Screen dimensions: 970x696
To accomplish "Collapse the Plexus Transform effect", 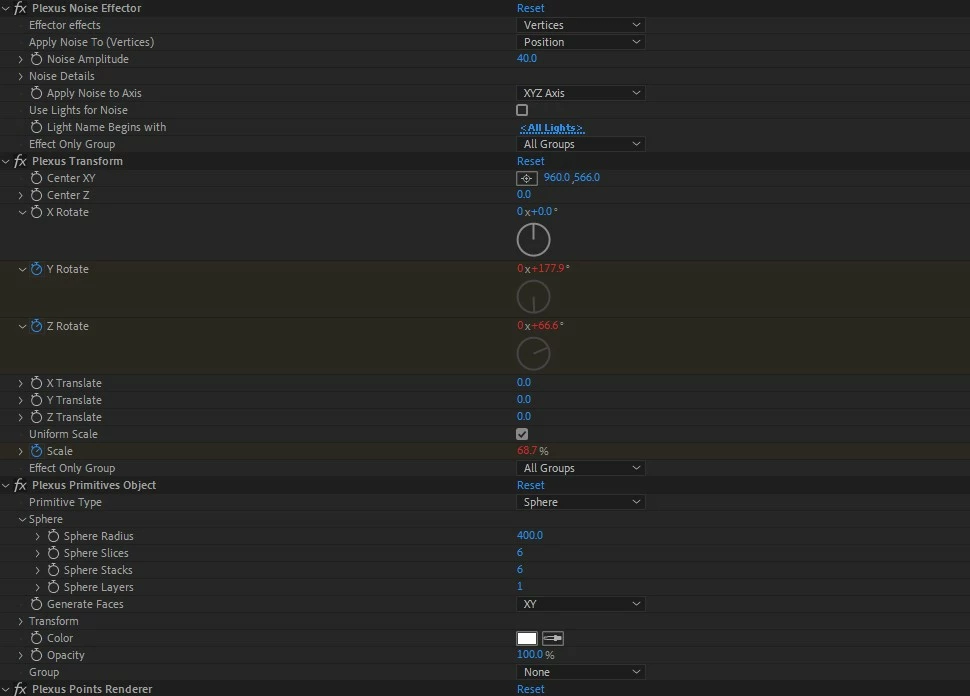I will (x=6, y=161).
